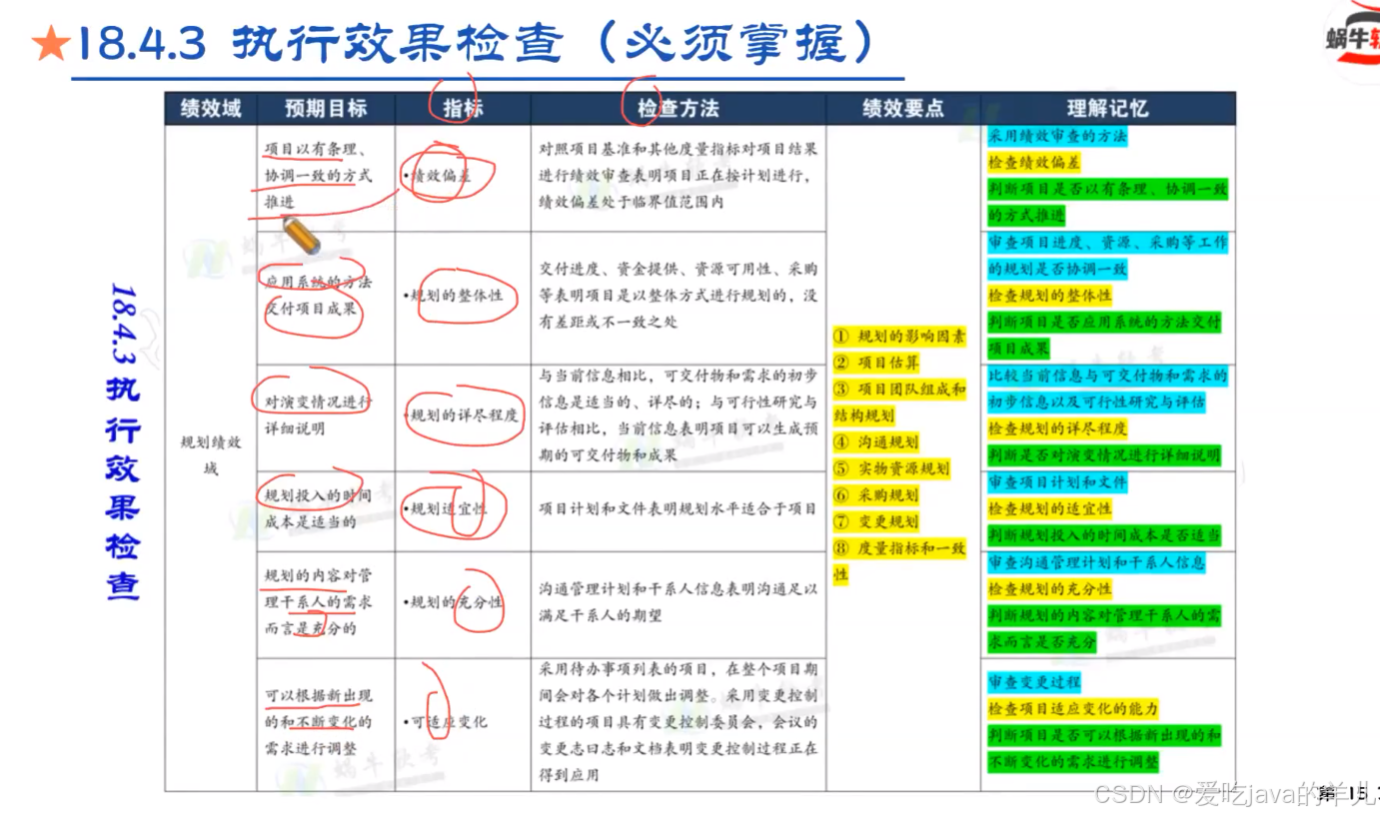The height and width of the screenshot is (817, 1380).
Task: Click the blue note 审查项目计划和文件
Action: point(1058,482)
